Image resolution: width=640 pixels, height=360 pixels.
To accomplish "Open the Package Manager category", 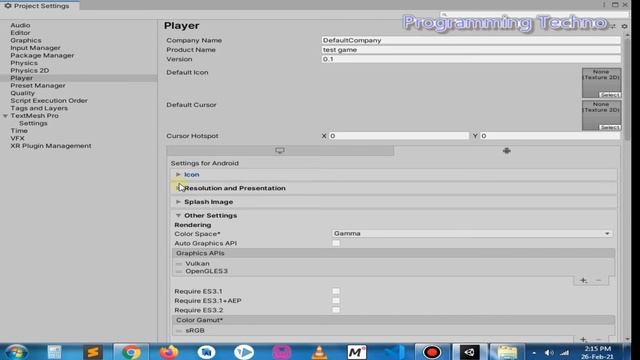I will click(x=42, y=56).
